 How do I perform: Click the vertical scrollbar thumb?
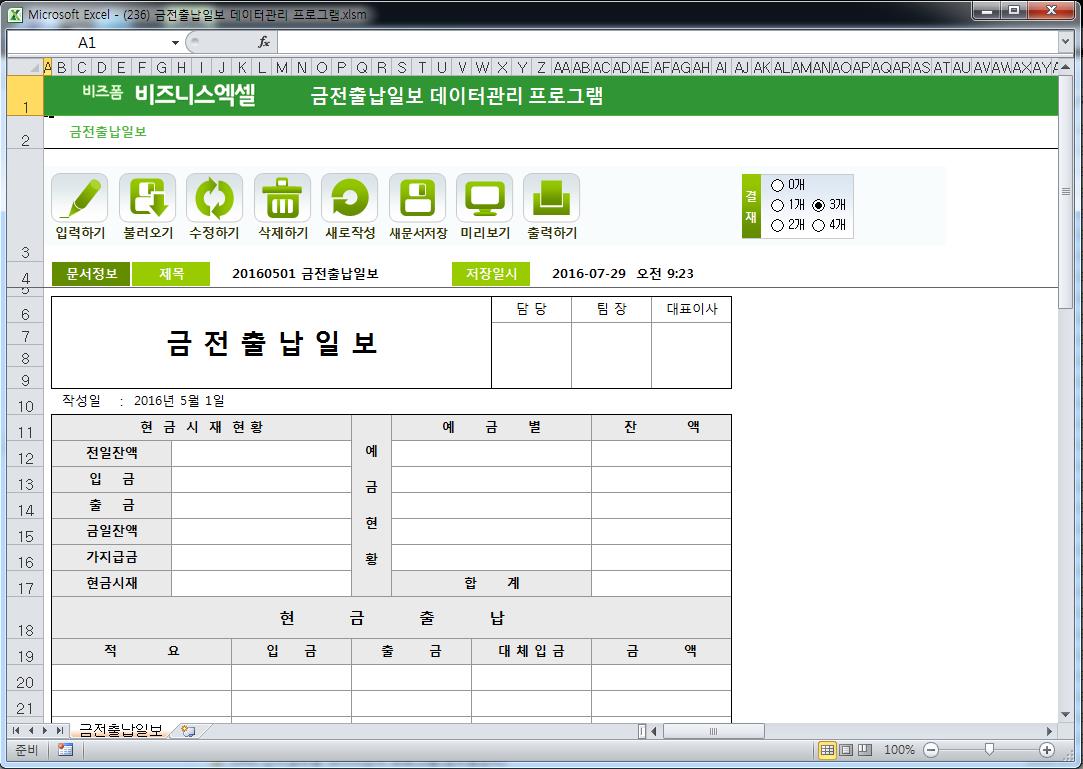point(1065,191)
